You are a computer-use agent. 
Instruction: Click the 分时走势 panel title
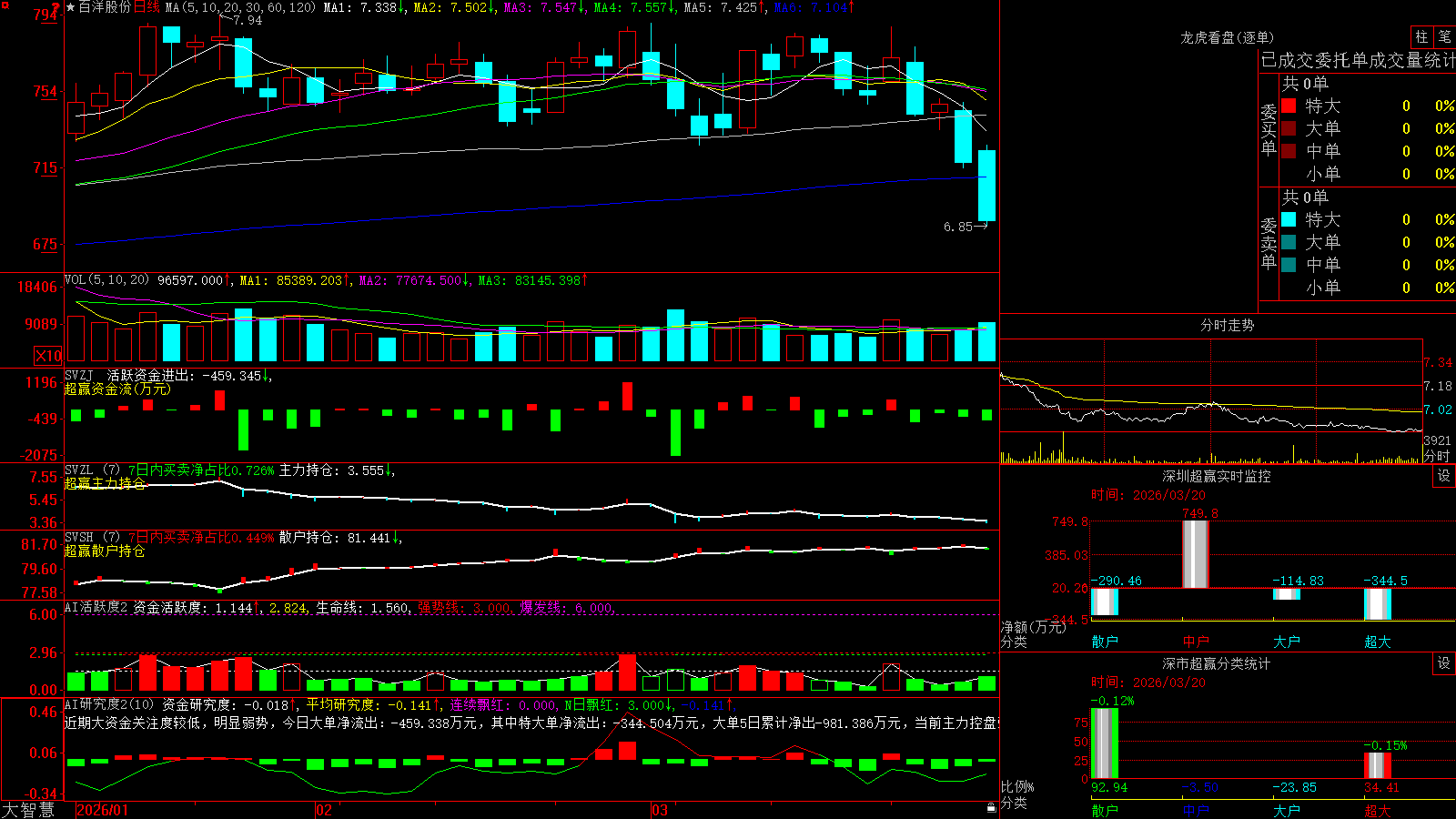coord(1227,325)
